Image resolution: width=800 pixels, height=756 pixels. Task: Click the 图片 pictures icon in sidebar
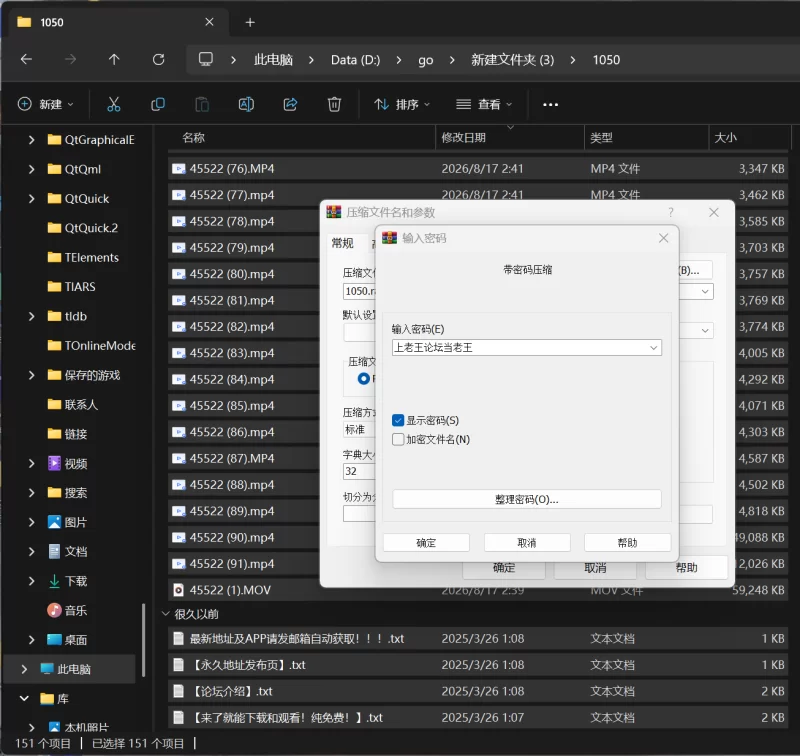click(54, 522)
